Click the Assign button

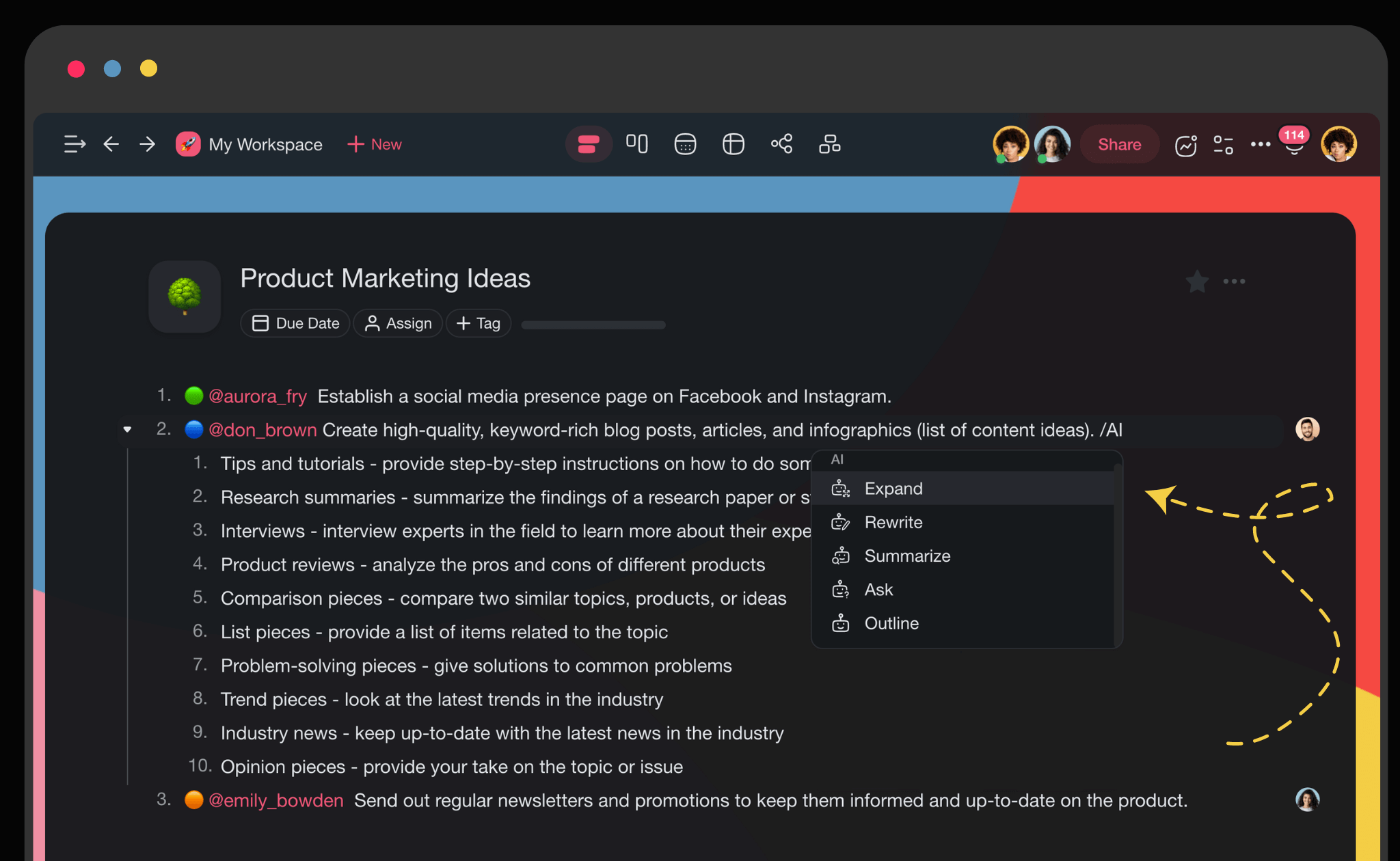pos(398,323)
